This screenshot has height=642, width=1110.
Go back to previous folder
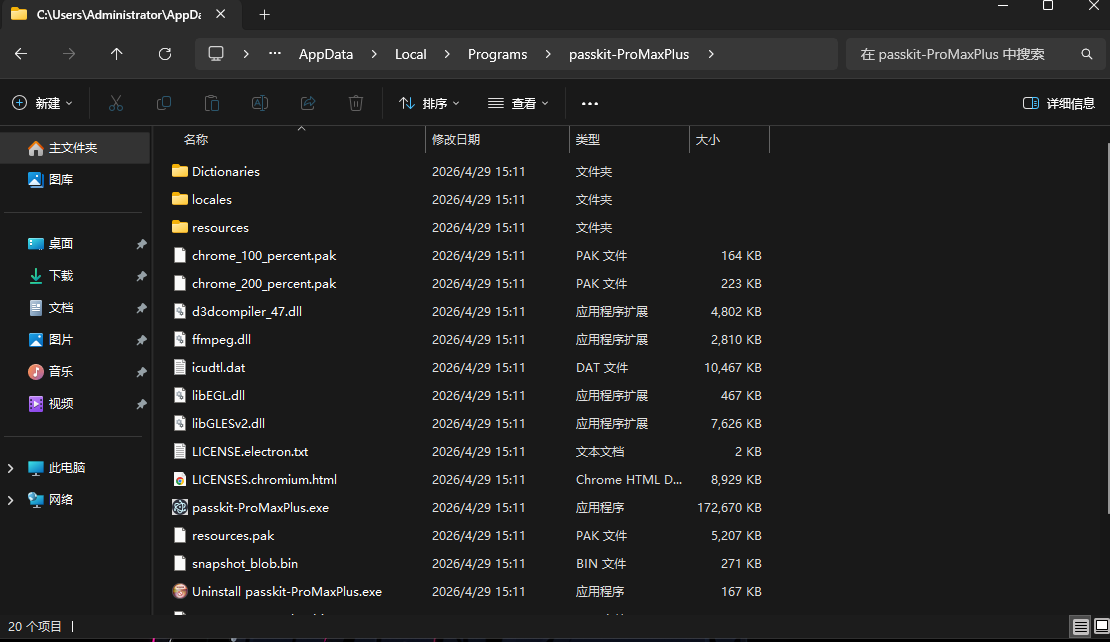click(21, 54)
